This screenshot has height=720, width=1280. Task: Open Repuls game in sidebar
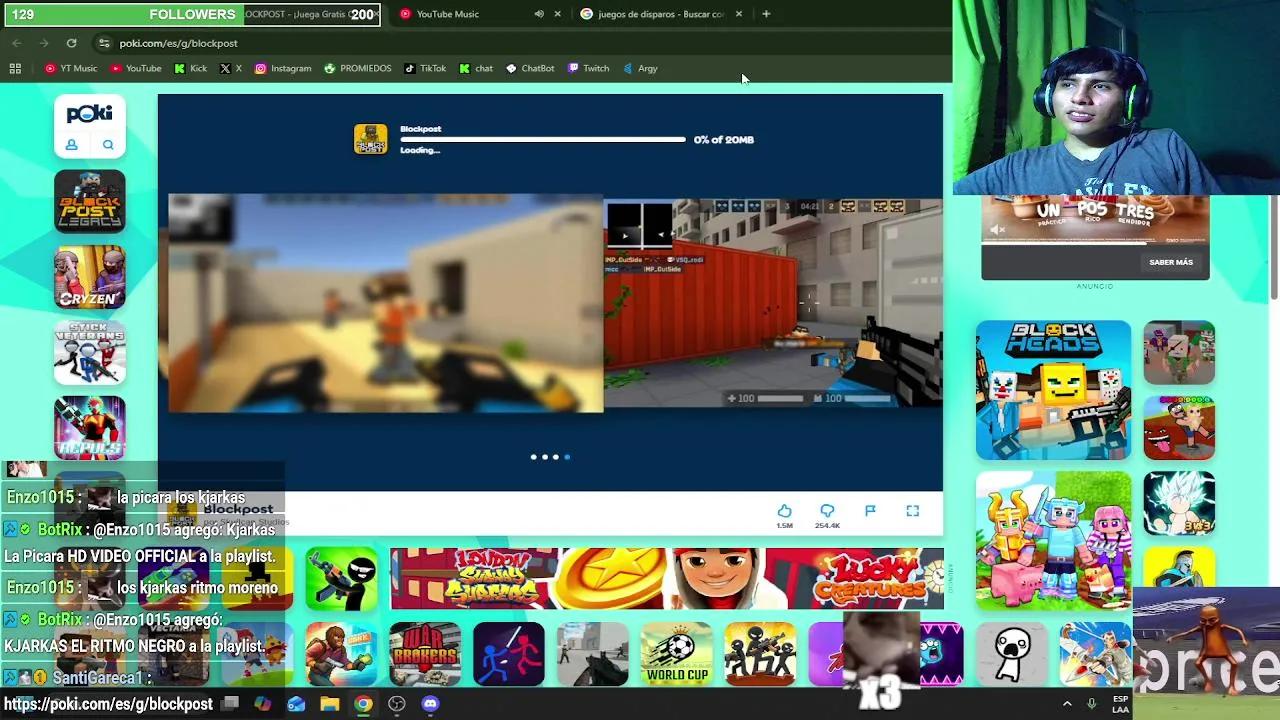point(90,427)
